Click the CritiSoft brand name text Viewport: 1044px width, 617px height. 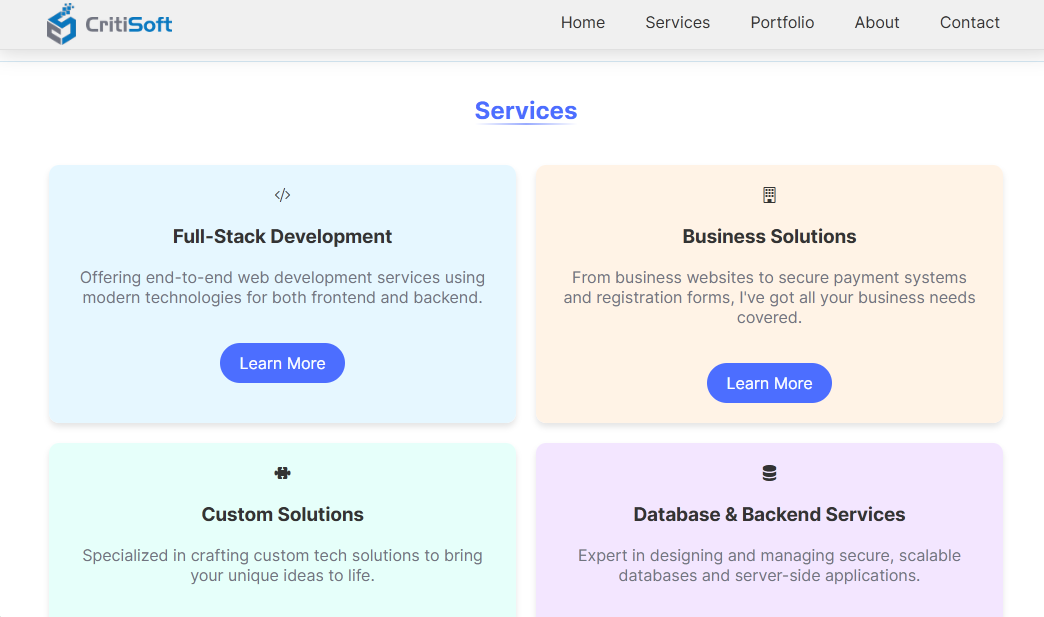(131, 23)
